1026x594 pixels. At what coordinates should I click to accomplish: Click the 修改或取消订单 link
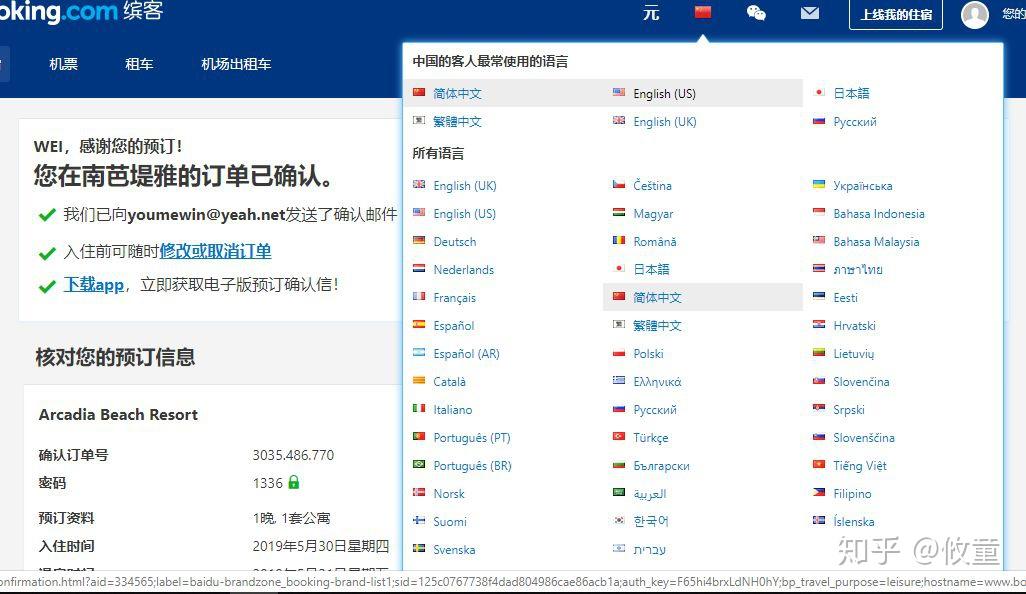215,251
